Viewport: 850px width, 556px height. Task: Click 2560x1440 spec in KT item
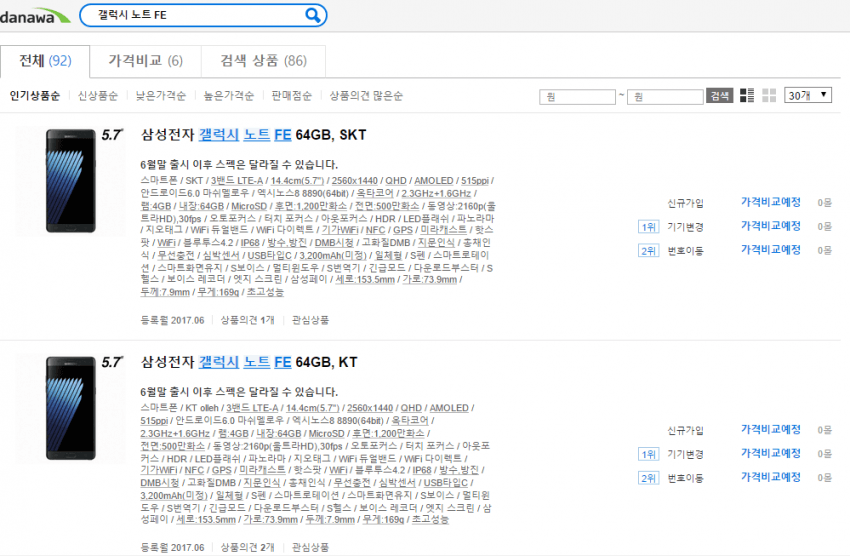370,408
